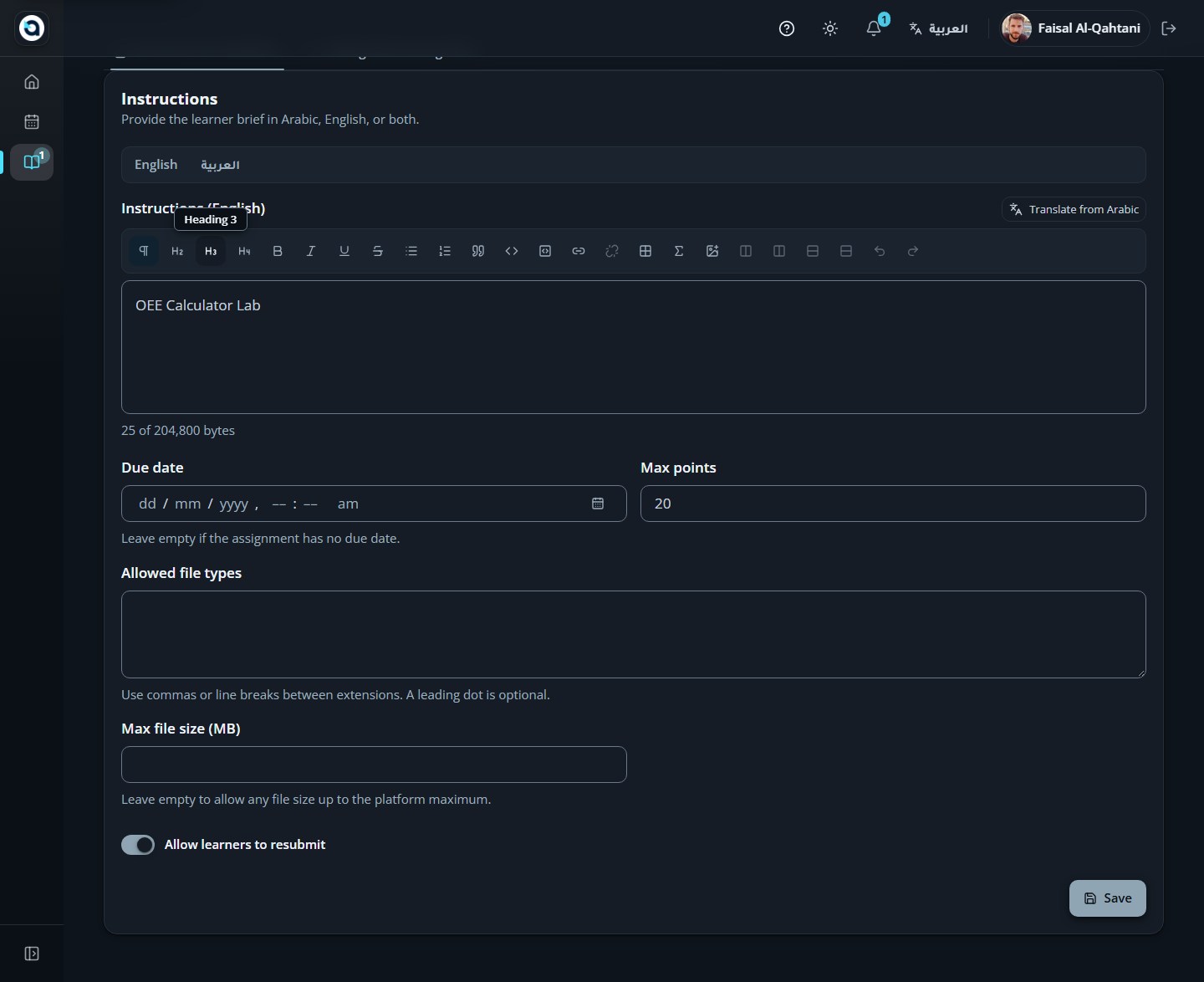Viewport: 1204px width, 982px height.
Task: Apply Heading 2 formatting
Action: tap(177, 251)
